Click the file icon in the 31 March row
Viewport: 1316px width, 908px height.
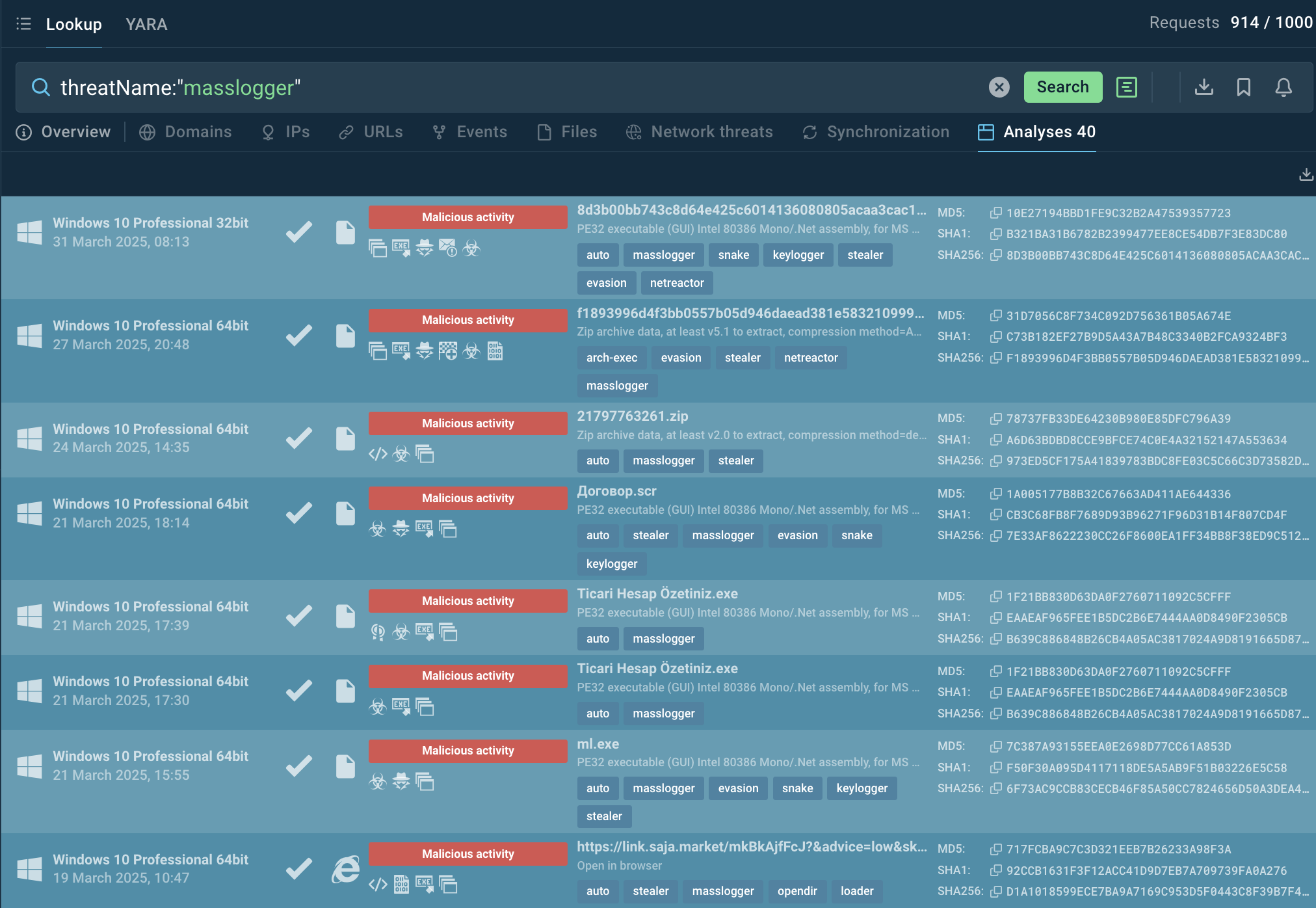click(x=345, y=232)
